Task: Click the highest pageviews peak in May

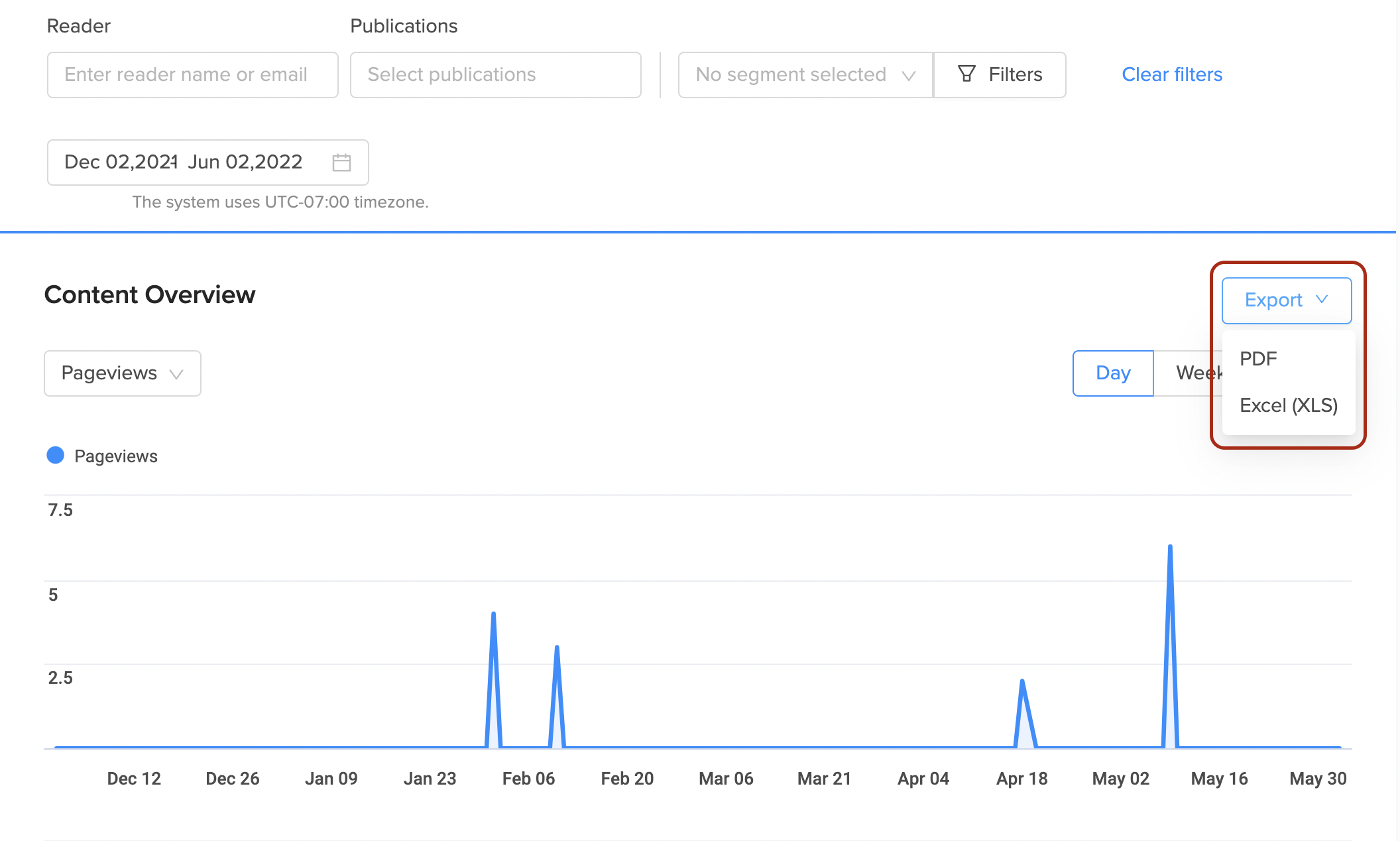Action: pyautogui.click(x=1170, y=547)
